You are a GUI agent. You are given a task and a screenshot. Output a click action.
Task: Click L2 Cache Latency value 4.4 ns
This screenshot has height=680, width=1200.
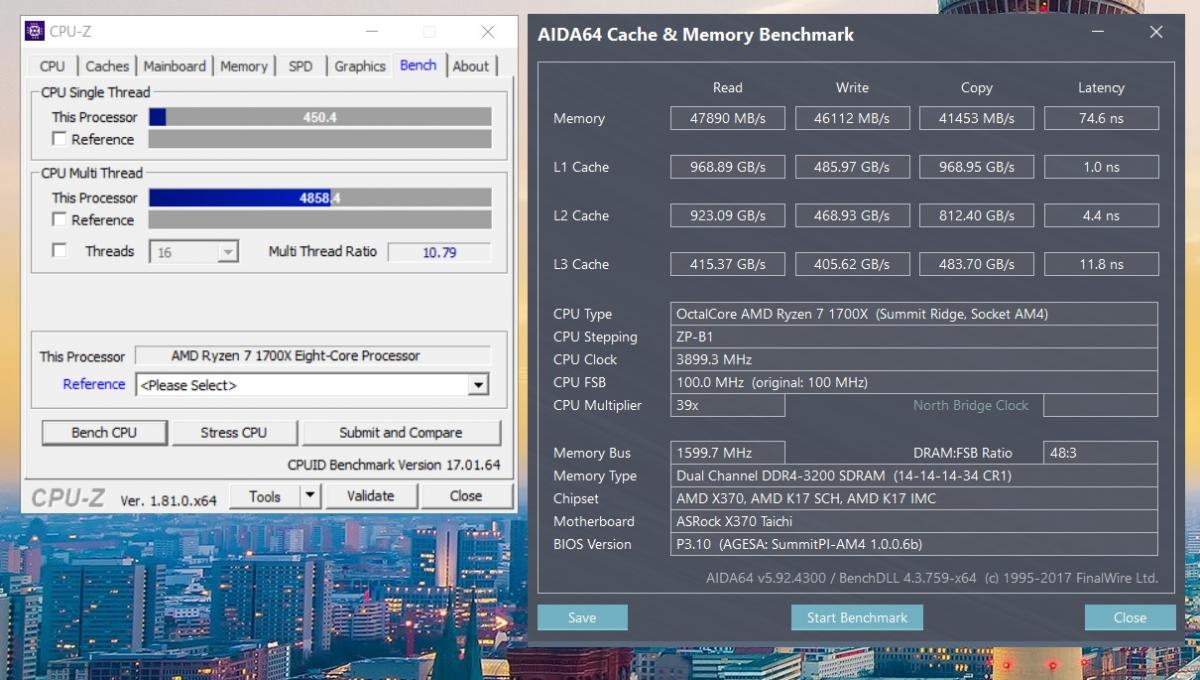coord(1102,215)
